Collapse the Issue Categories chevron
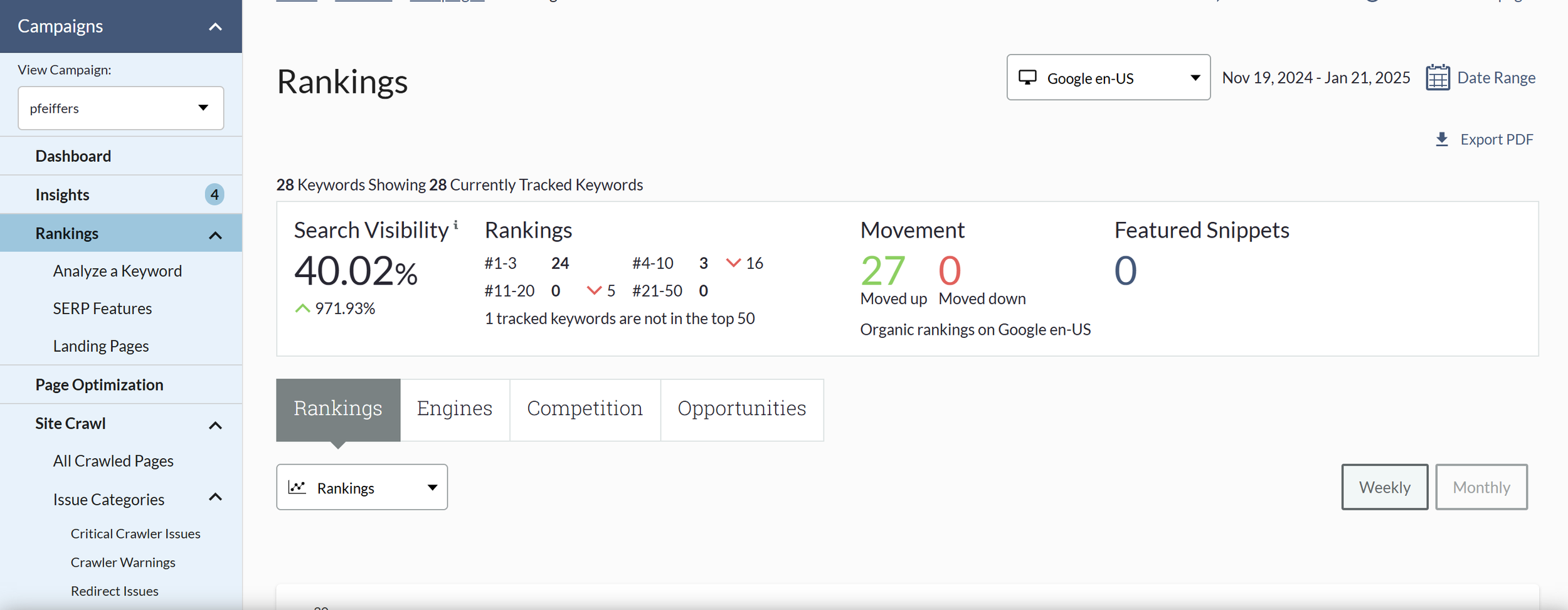1568x610 pixels. [x=215, y=497]
